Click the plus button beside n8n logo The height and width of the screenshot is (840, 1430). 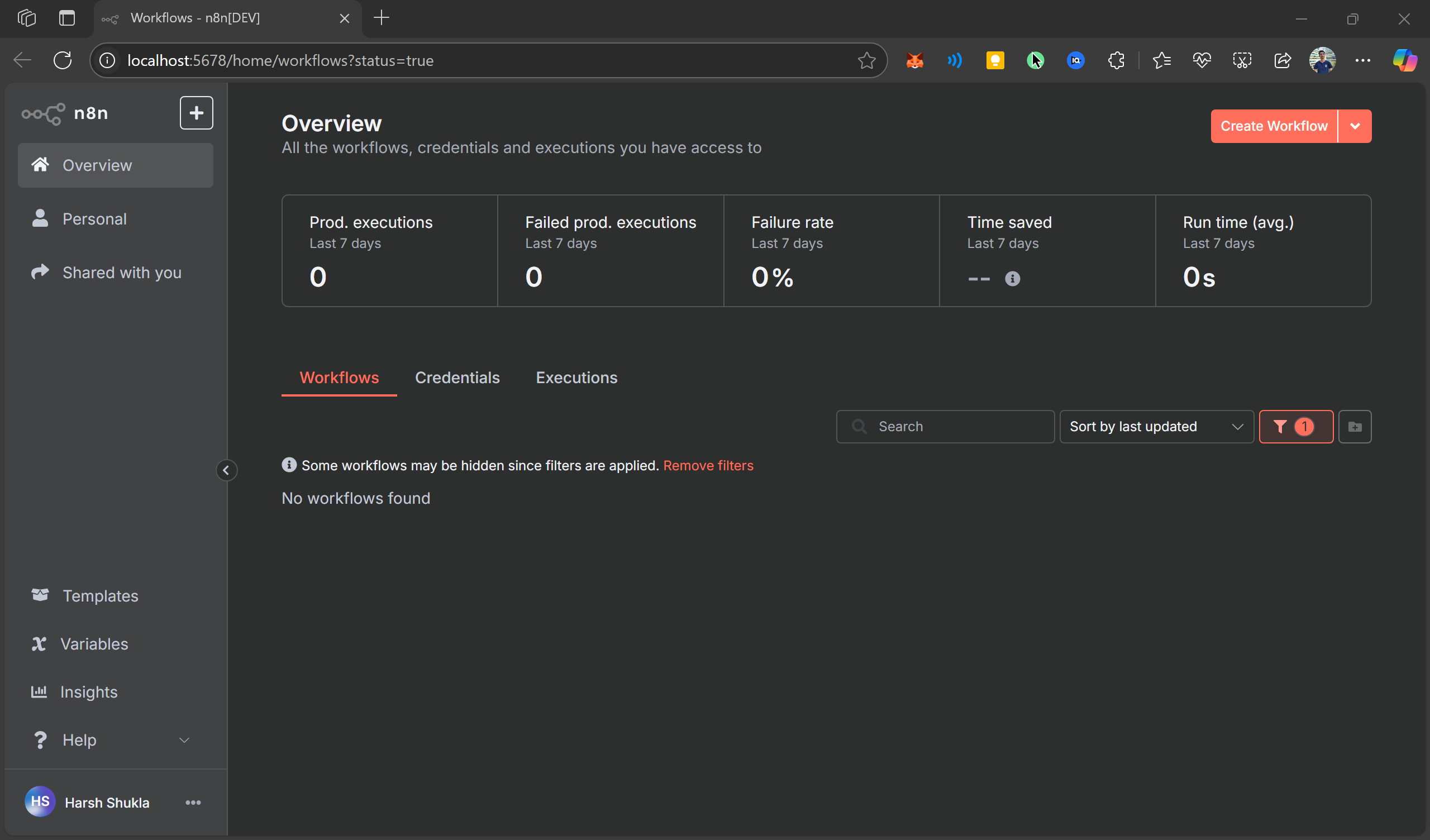click(x=196, y=113)
